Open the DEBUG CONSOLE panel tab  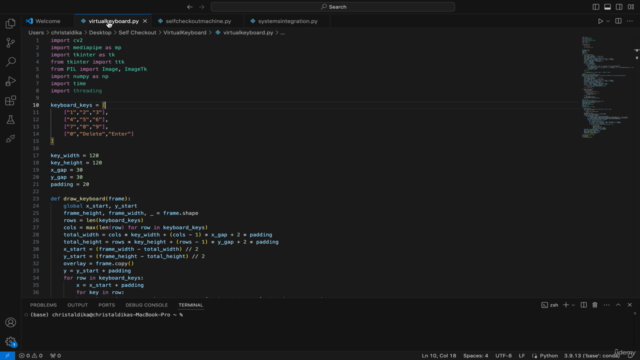point(147,305)
